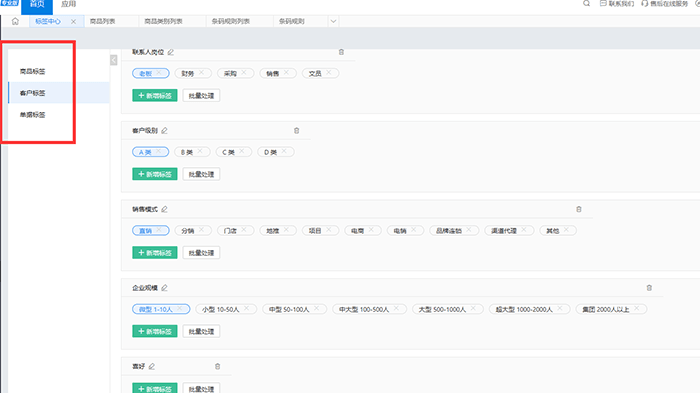Collapse the sidebar with the arrow handle
The height and width of the screenshot is (393, 700).
[114, 60]
